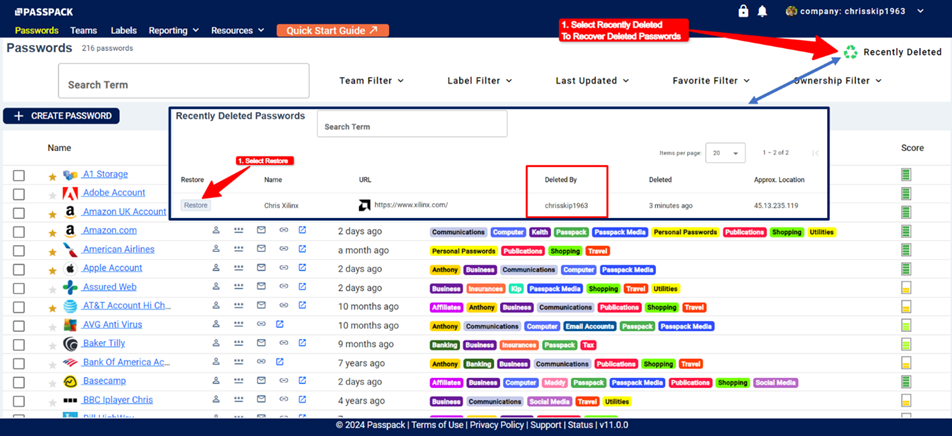952x436 pixels.
Task: Click the lock icon in the header
Action: point(743,11)
